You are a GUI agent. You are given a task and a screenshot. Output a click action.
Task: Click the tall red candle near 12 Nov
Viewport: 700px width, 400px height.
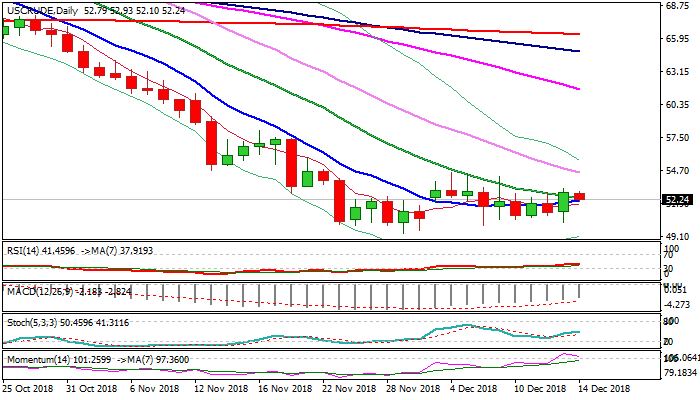[212, 143]
